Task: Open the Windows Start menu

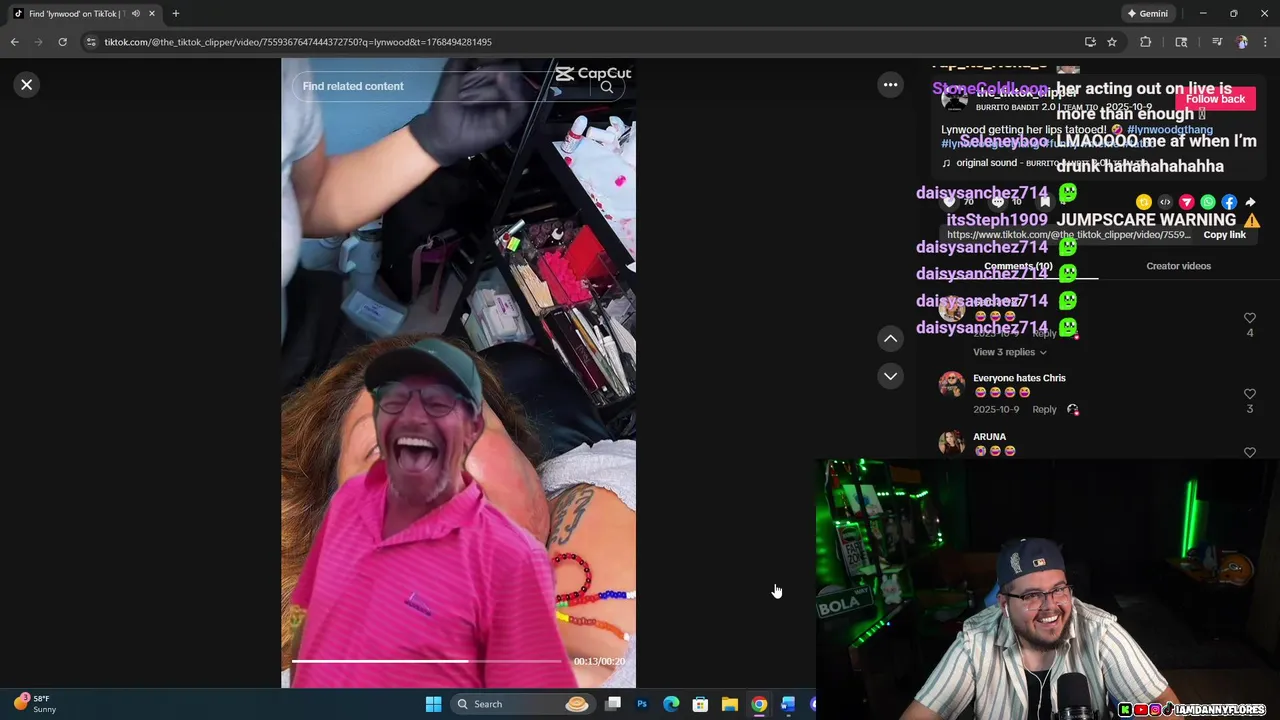Action: point(433,704)
